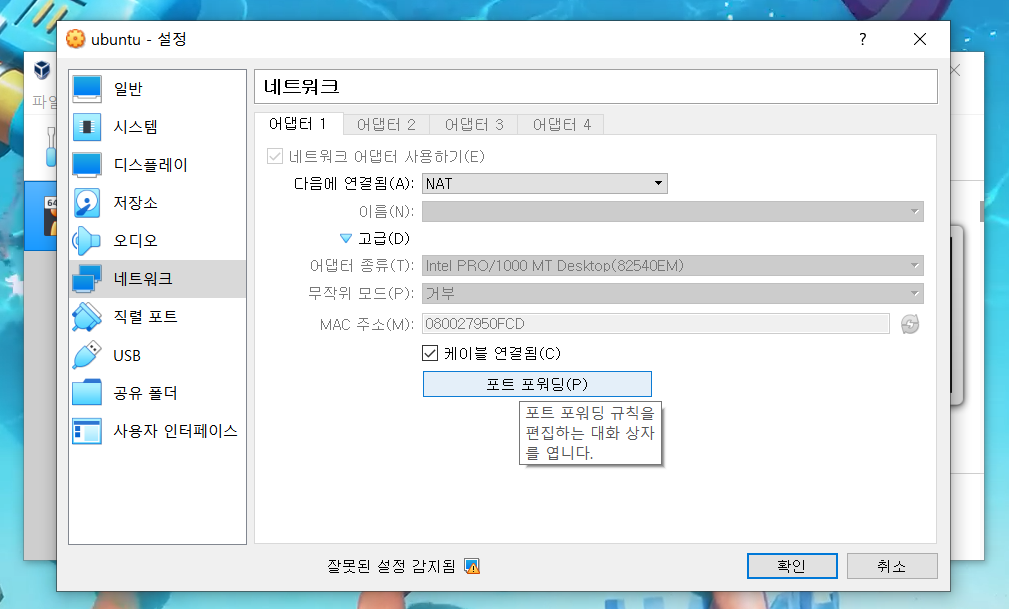Switch to 어댑터 3 tab
The image size is (1009, 609).
pos(474,124)
